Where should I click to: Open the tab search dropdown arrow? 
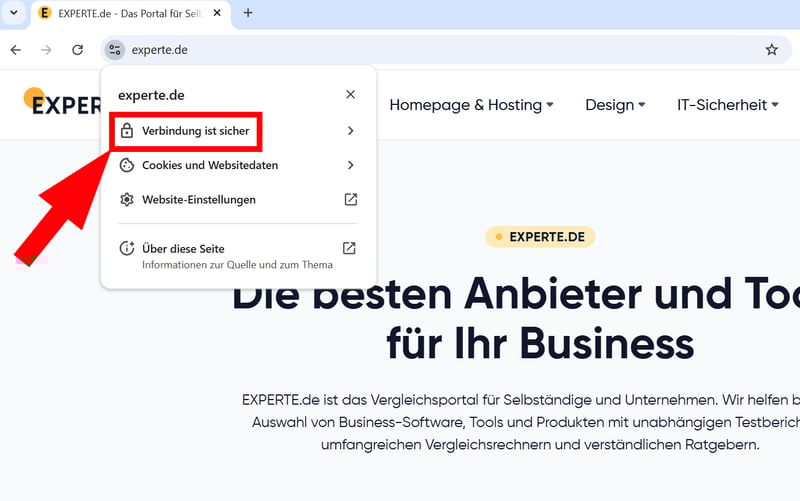[x=14, y=13]
